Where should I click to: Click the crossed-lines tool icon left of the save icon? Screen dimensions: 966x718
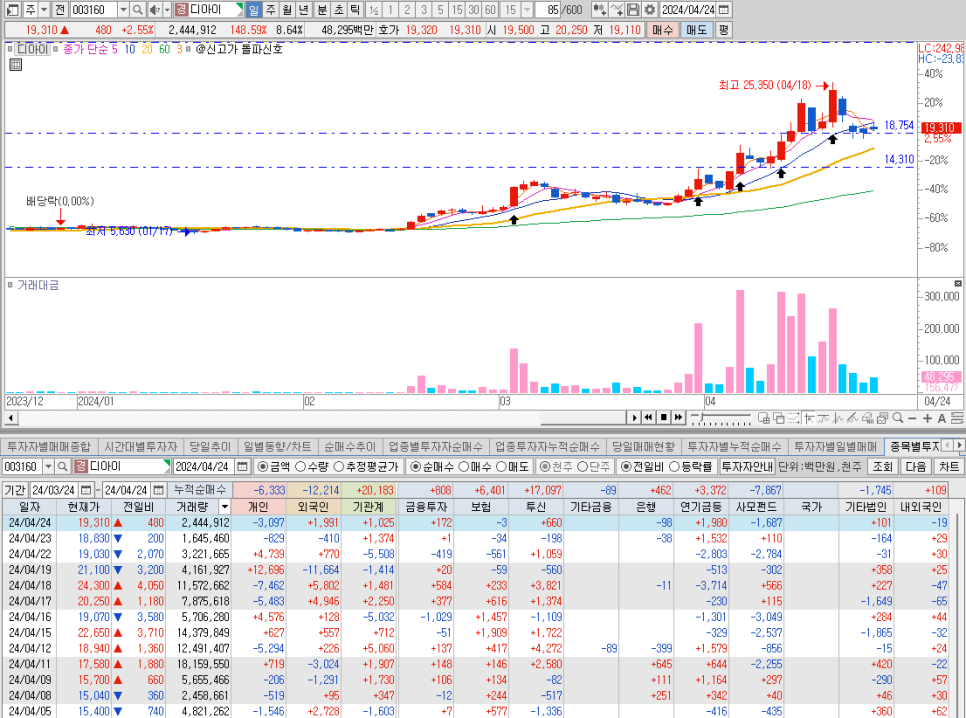coord(617,10)
